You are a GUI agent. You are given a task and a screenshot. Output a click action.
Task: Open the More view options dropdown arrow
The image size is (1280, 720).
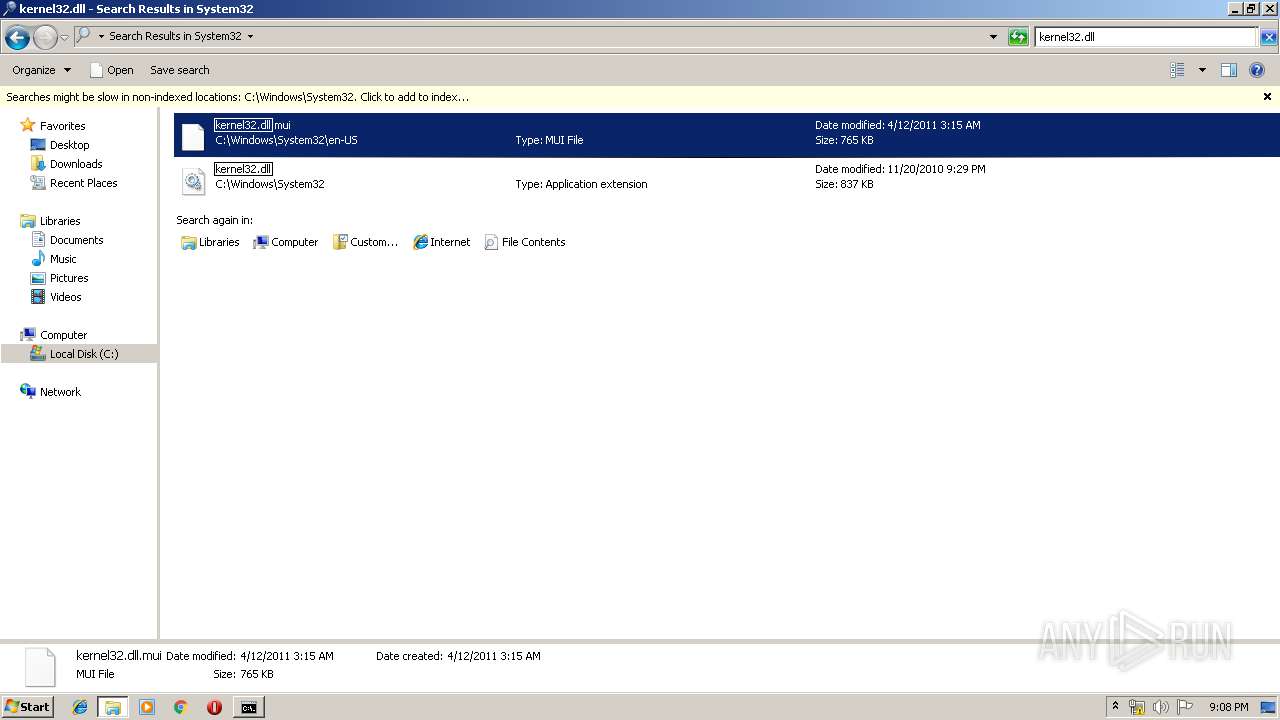[1202, 70]
